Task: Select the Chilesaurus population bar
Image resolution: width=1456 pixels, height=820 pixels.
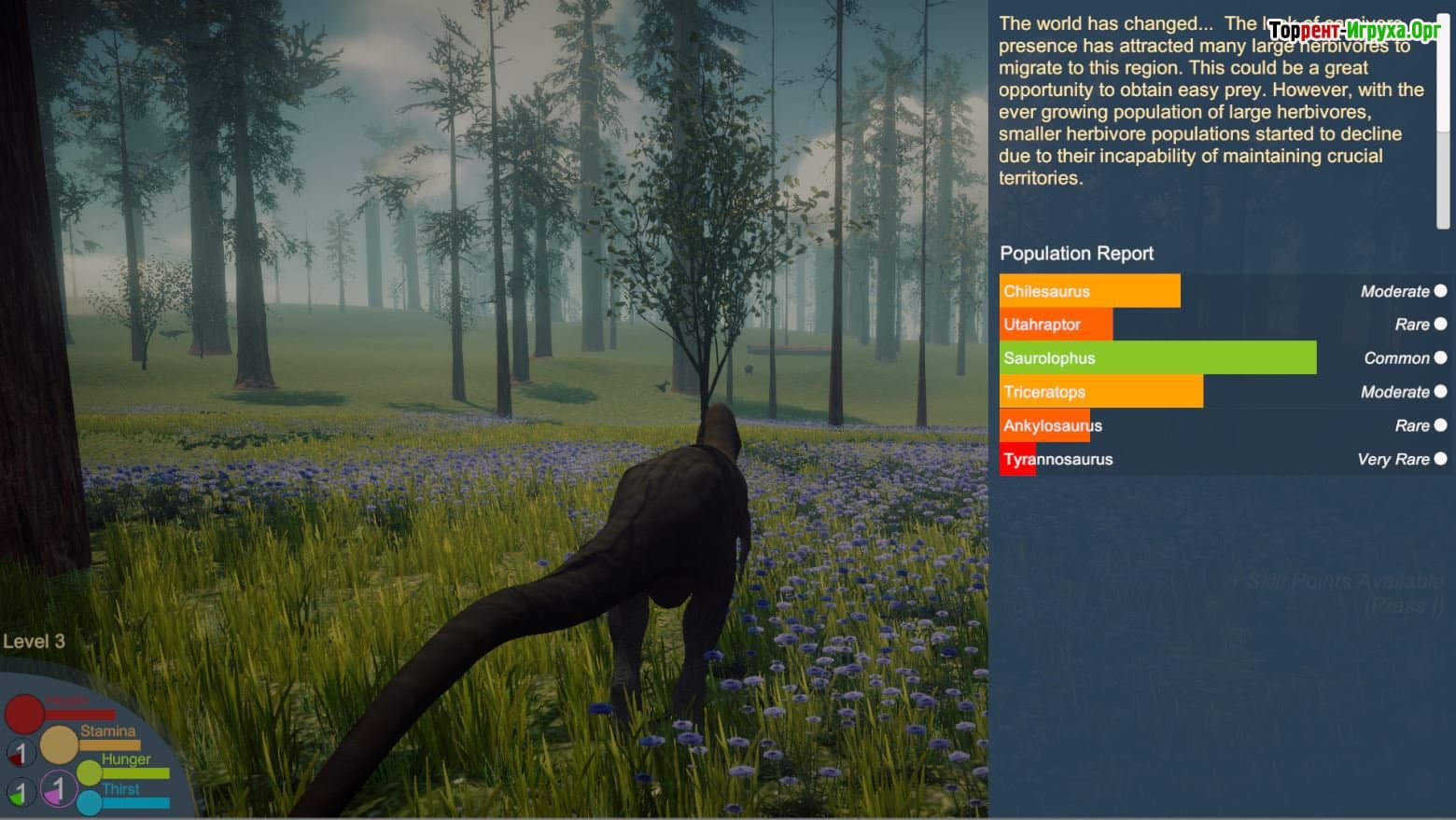Action: pos(1089,291)
